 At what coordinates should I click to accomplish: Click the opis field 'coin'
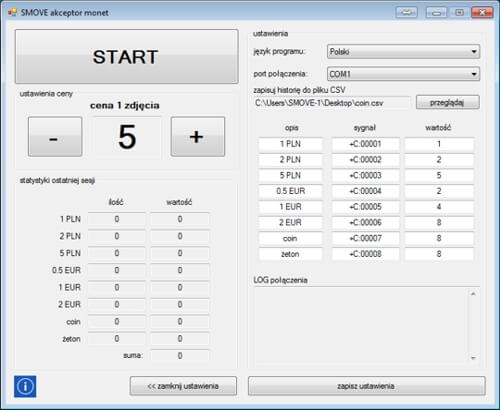pos(290,238)
